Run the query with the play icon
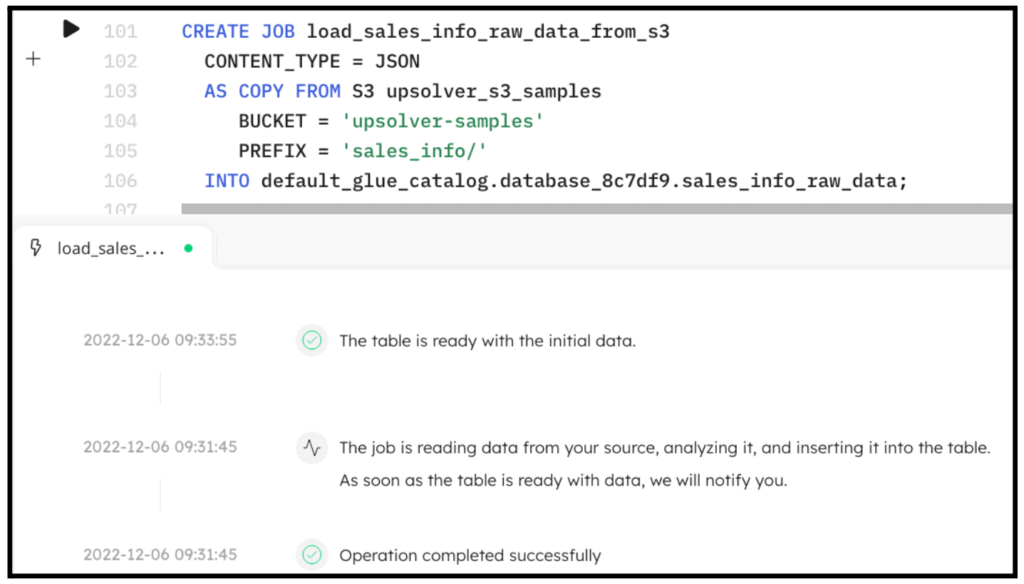Screen dimensions: 1024x584 tap(71, 29)
